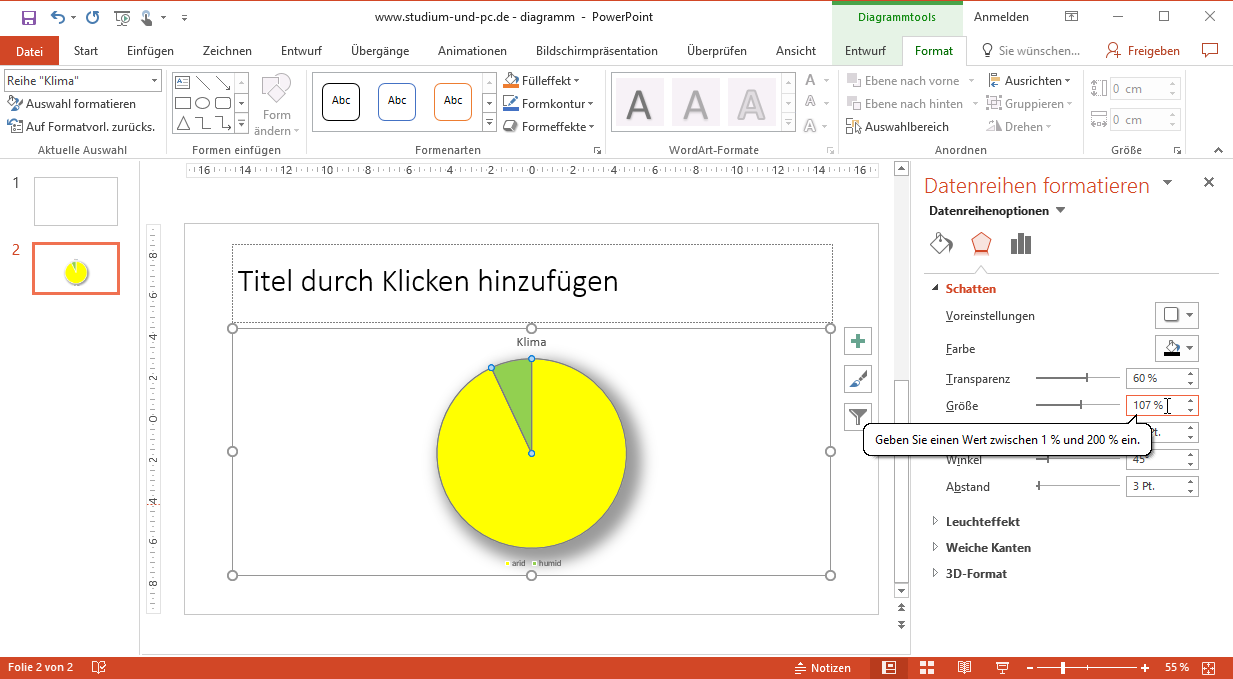Viewport: 1233px width, 679px height.
Task: Switch to Diagrammtools Entwurf tab
Action: (865, 51)
